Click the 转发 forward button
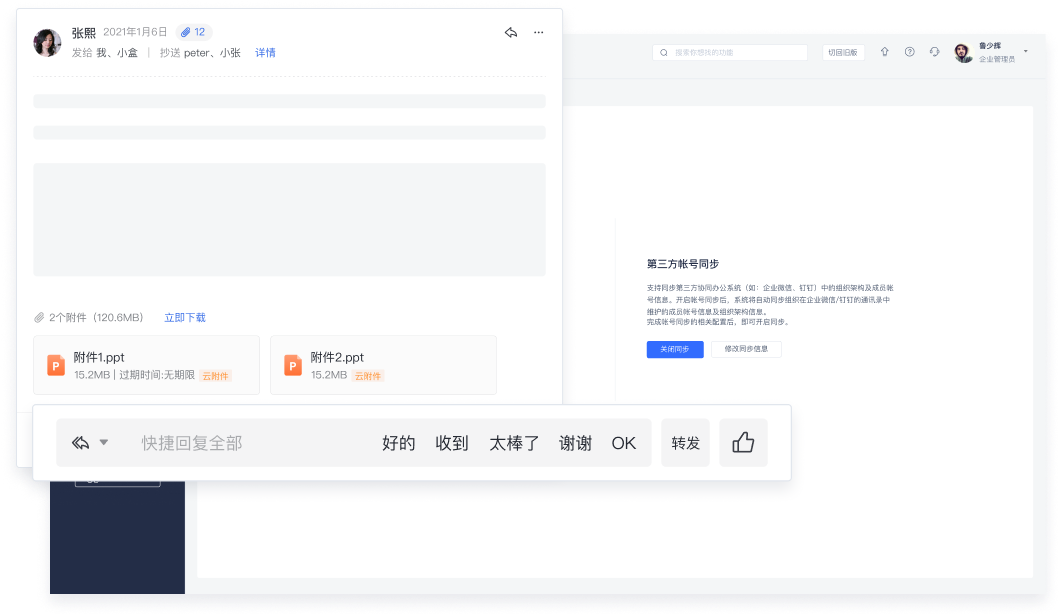 tap(685, 443)
